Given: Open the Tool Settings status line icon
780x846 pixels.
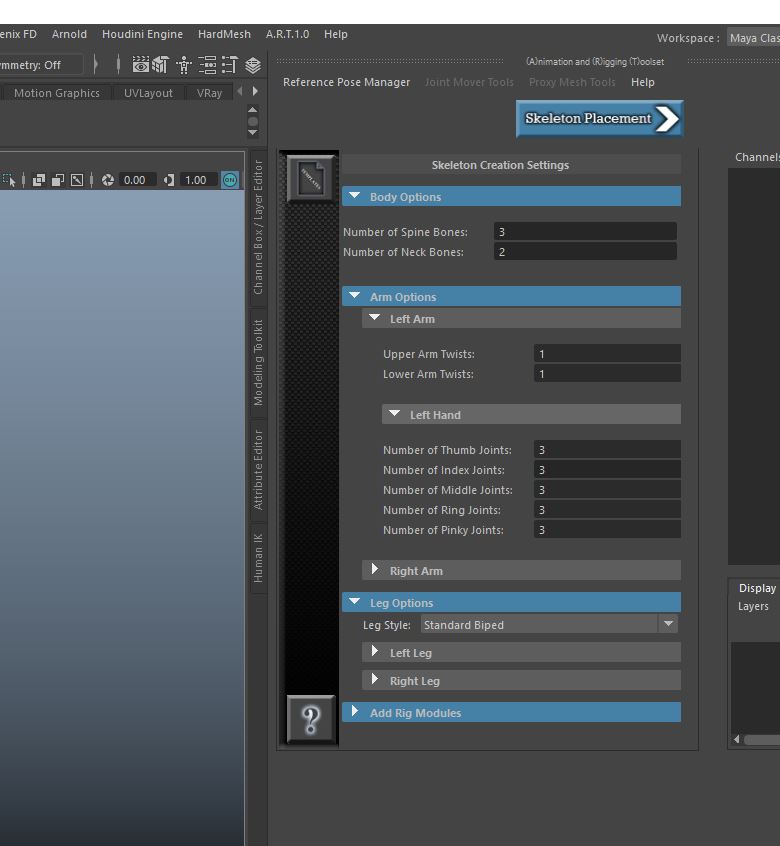Looking at the screenshot, I should (x=229, y=65).
